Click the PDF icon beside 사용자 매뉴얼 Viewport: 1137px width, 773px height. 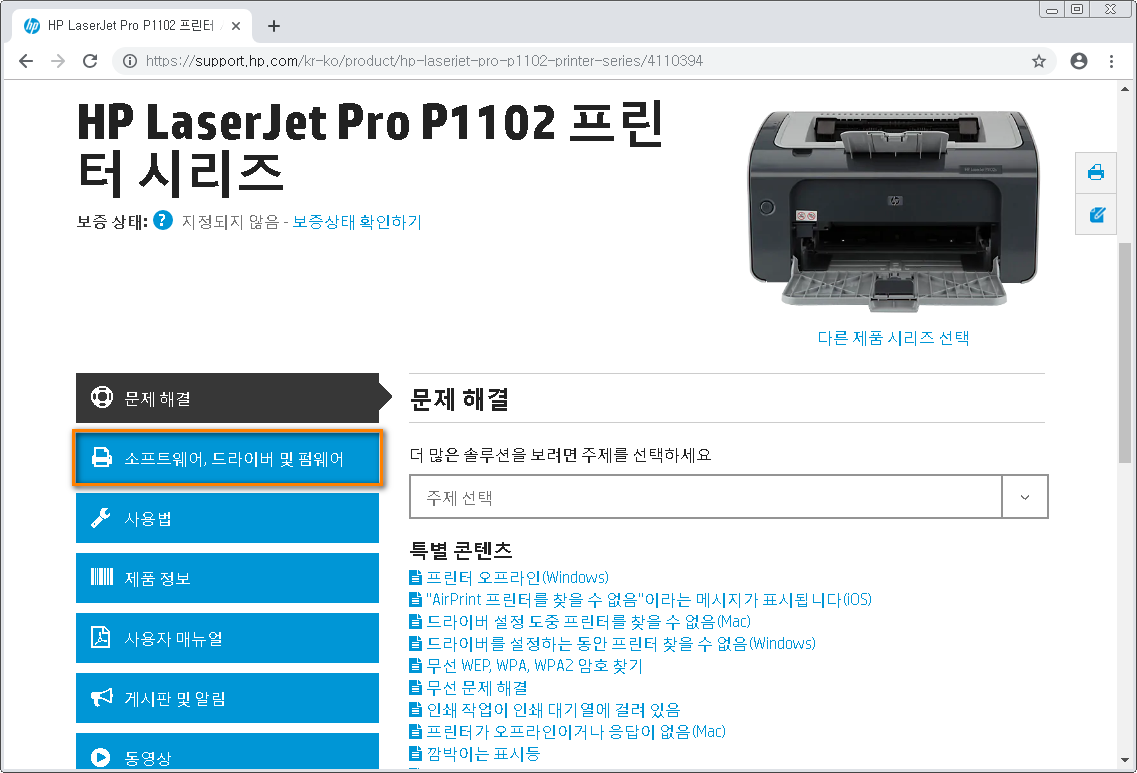pyautogui.click(x=100, y=637)
